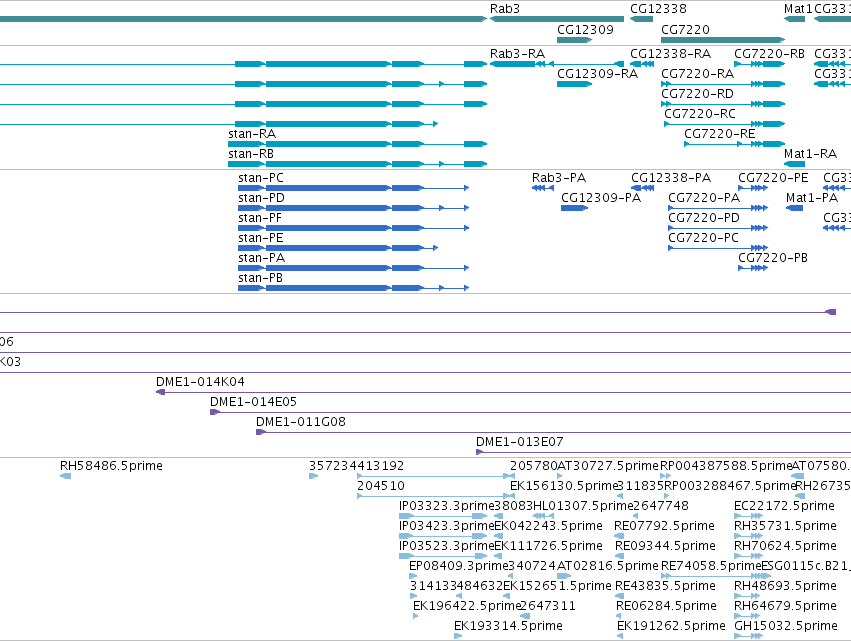Click the RH35731.5prime EST label

tap(785, 526)
